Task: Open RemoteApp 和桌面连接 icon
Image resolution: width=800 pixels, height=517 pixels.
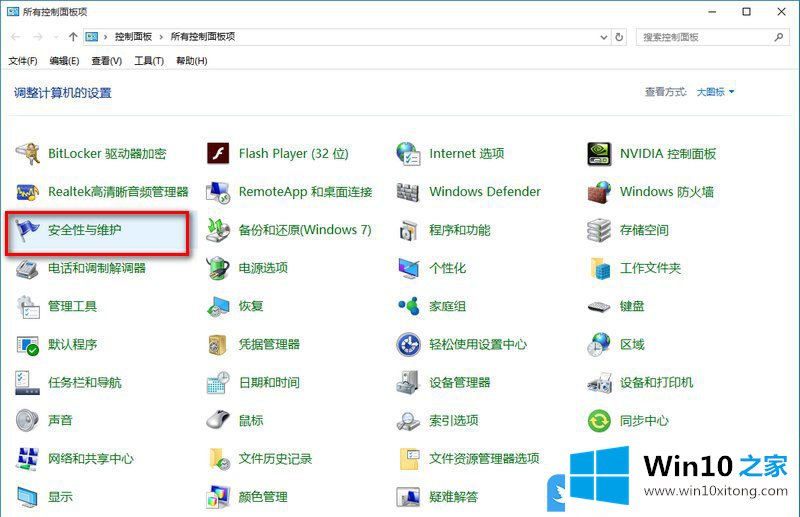Action: point(218,192)
